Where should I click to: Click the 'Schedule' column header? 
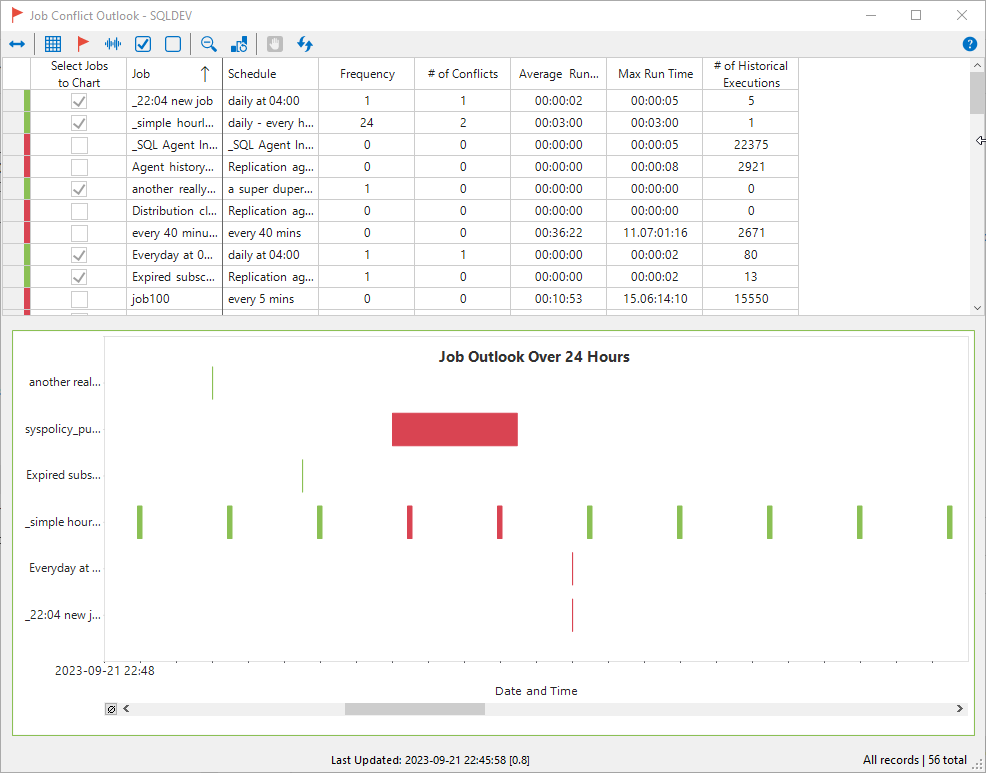pyautogui.click(x=270, y=74)
